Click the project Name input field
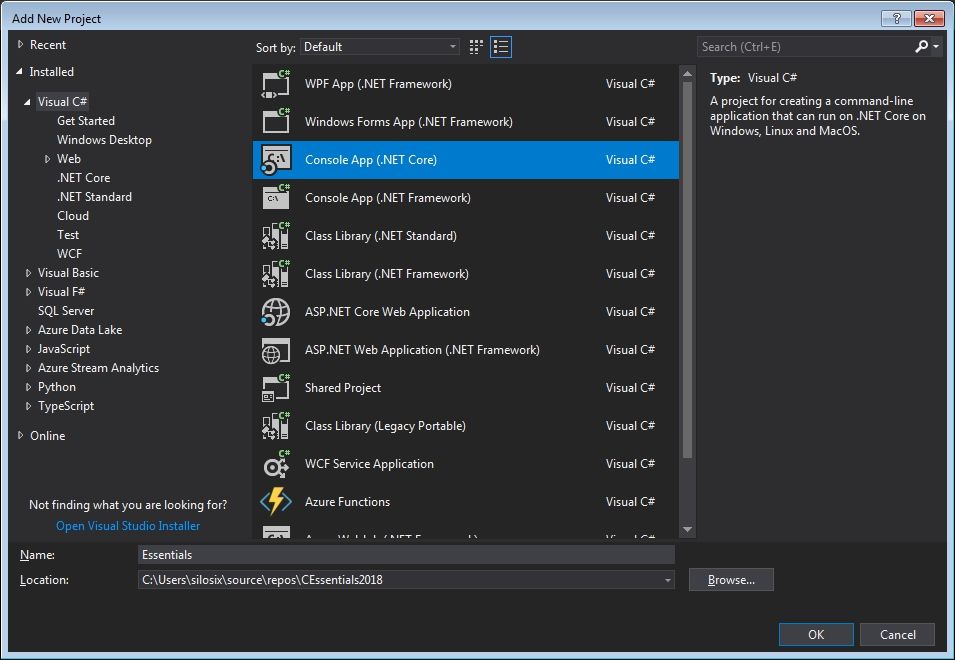Viewport: 955px width, 660px height. (406, 555)
